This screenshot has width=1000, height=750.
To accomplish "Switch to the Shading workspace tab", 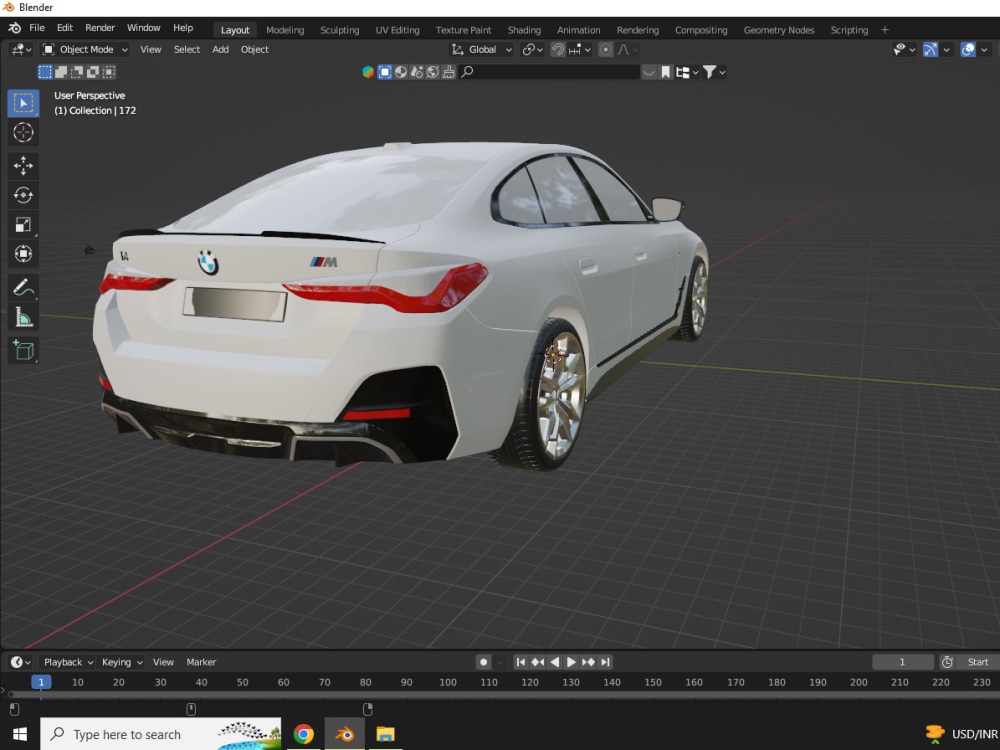I will pyautogui.click(x=524, y=30).
